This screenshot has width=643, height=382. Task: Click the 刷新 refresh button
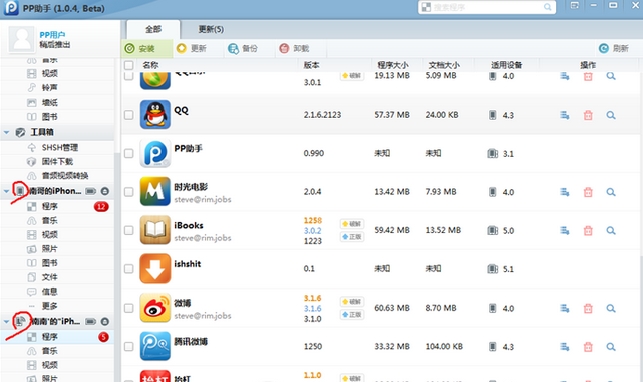coord(614,48)
